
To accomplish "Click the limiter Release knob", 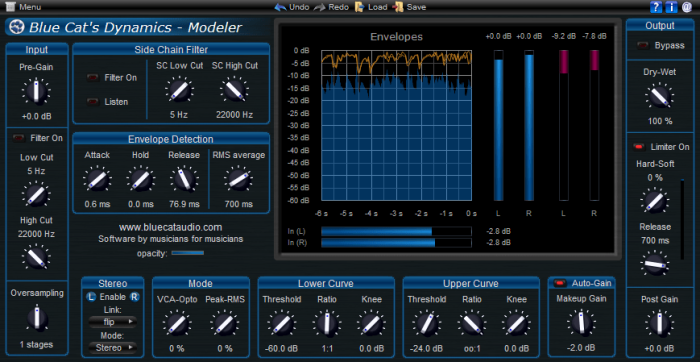I will pyautogui.click(x=654, y=264).
